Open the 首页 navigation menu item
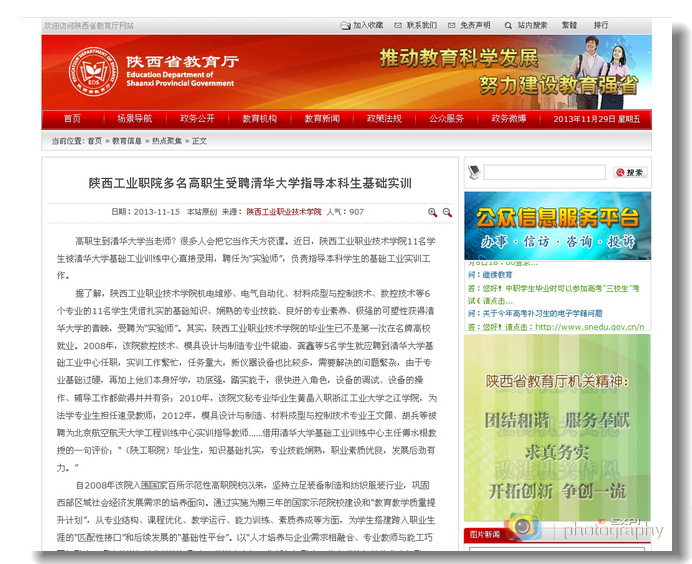Image resolution: width=692 pixels, height=564 pixels. click(72, 119)
